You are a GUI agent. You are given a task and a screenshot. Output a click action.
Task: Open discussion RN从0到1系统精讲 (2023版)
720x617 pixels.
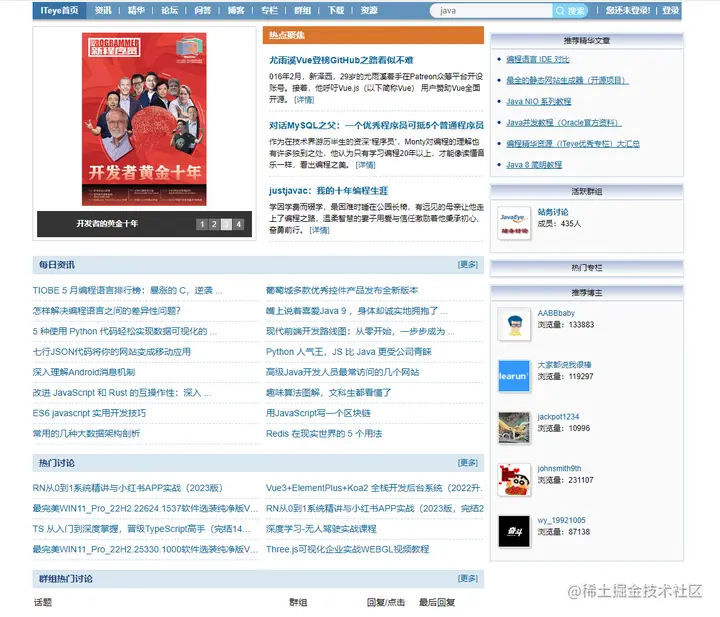(x=128, y=488)
